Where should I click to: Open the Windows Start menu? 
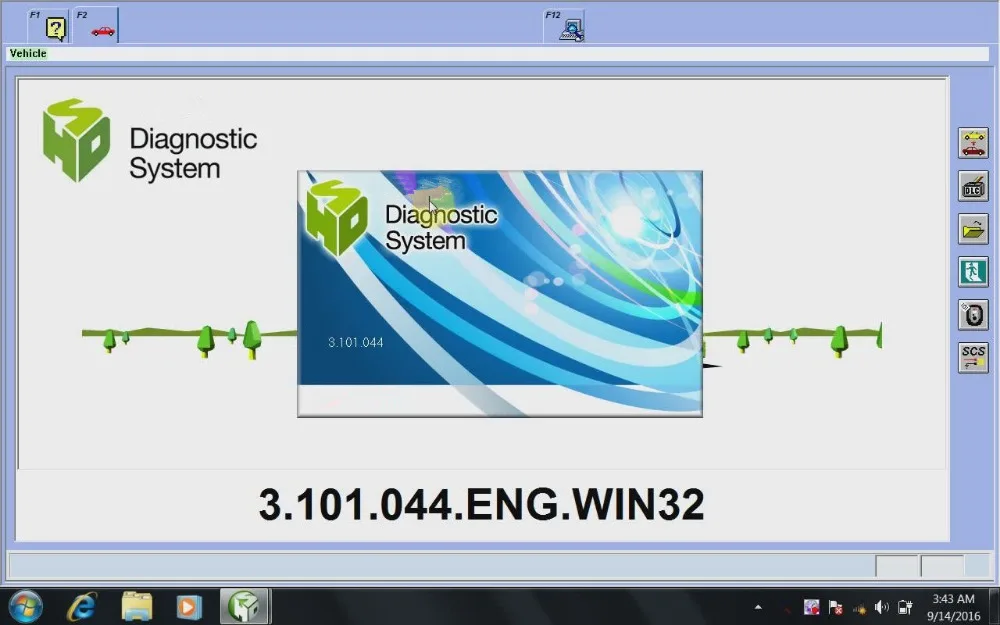coord(26,607)
